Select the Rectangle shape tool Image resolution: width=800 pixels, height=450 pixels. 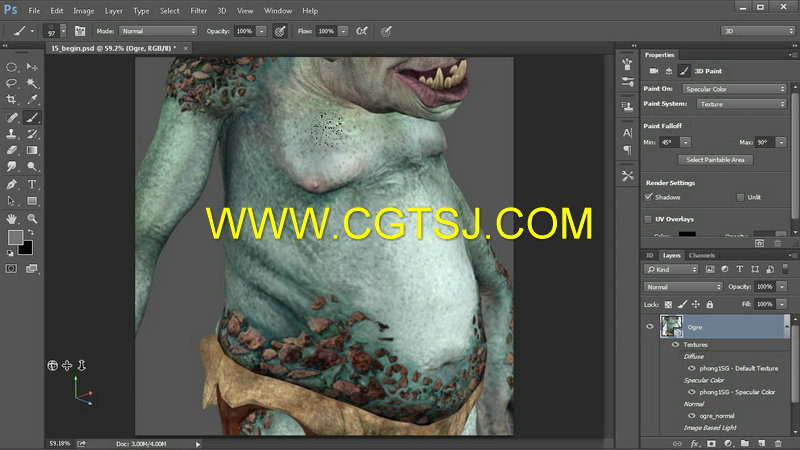point(32,201)
